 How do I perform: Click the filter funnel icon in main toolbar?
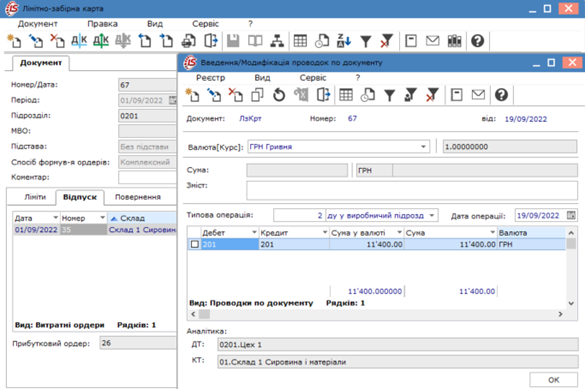(x=366, y=41)
